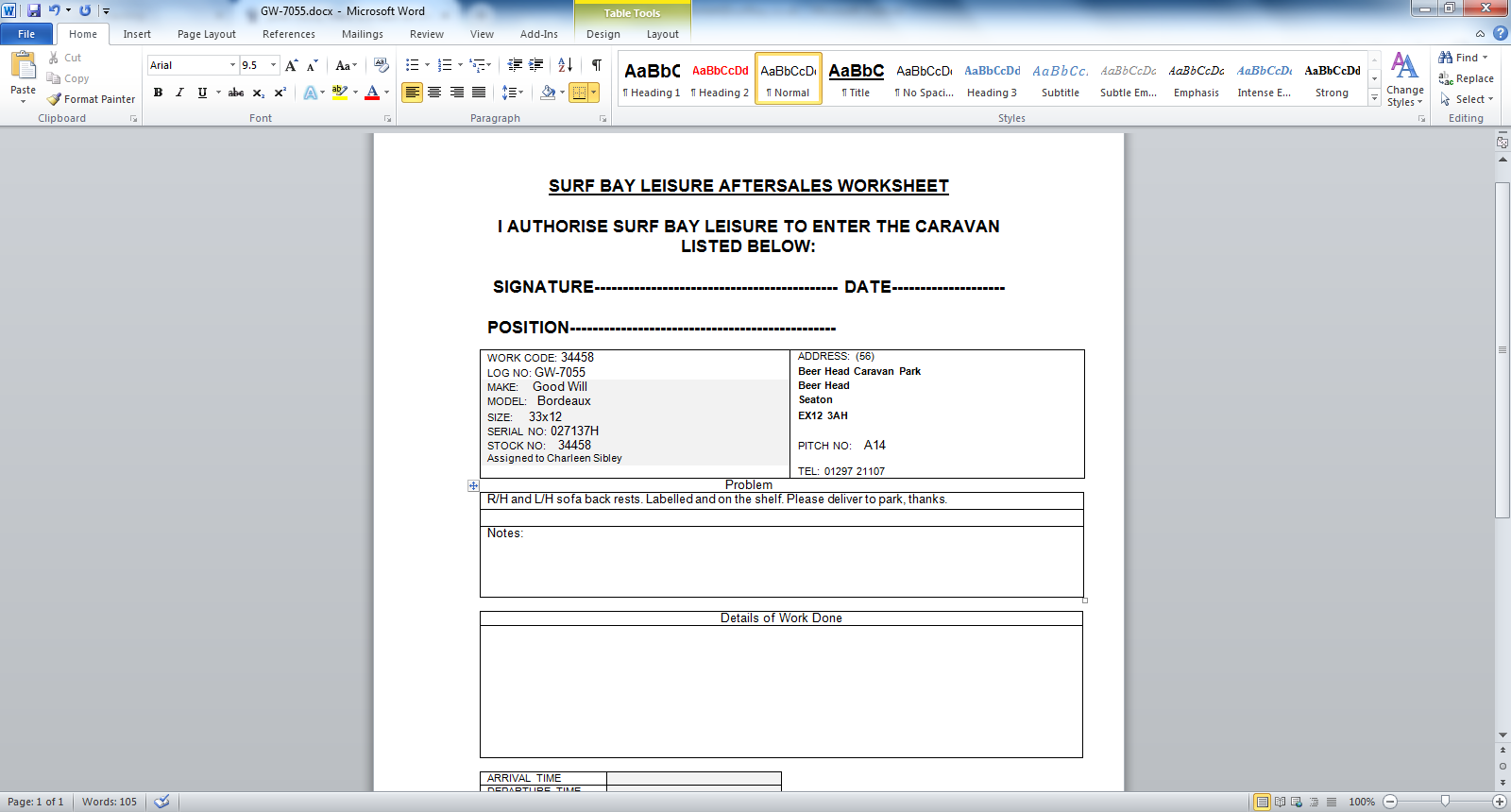Click the proofing check icon in status bar
This screenshot has height=812, width=1511.
tap(162, 802)
